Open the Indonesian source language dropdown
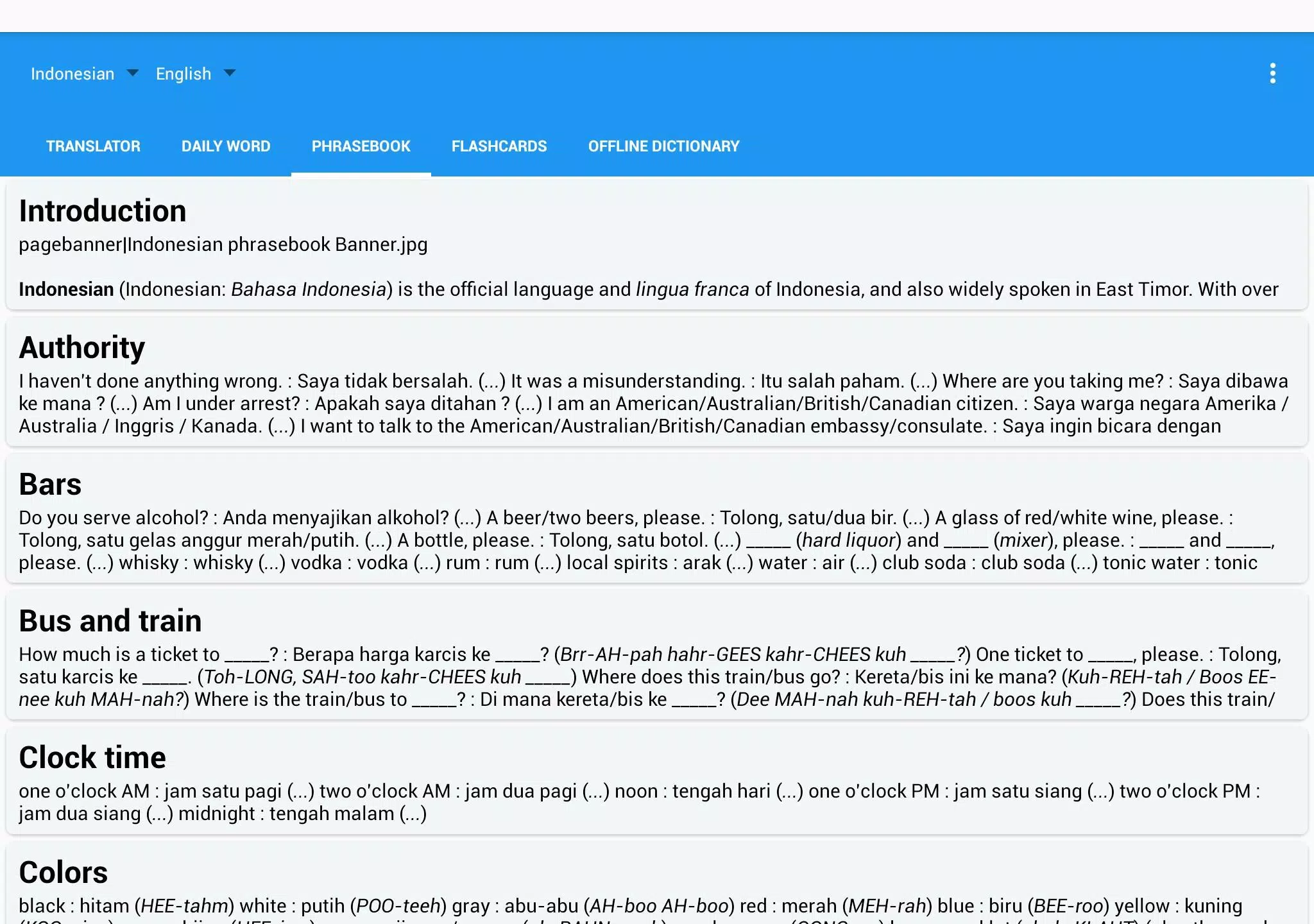This screenshot has height=924, width=1314. pos(85,74)
